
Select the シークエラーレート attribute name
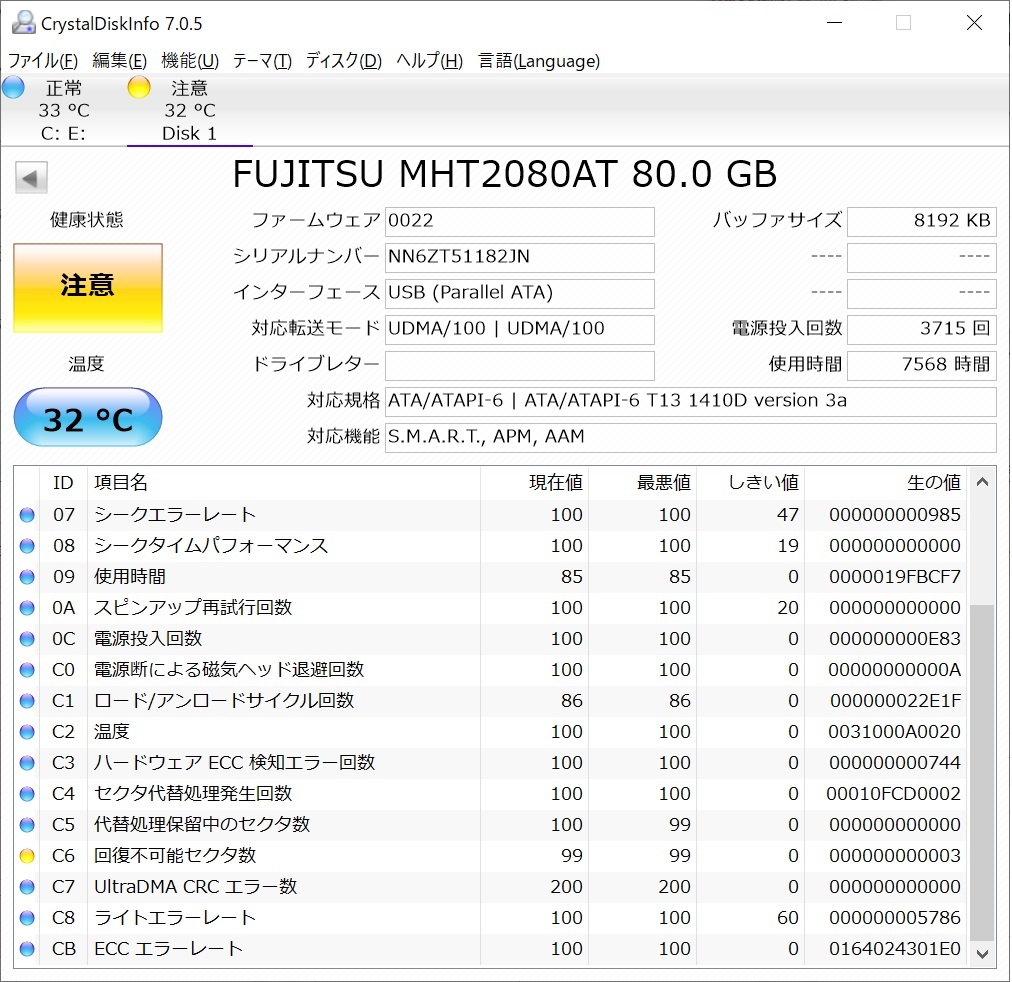pyautogui.click(x=175, y=515)
